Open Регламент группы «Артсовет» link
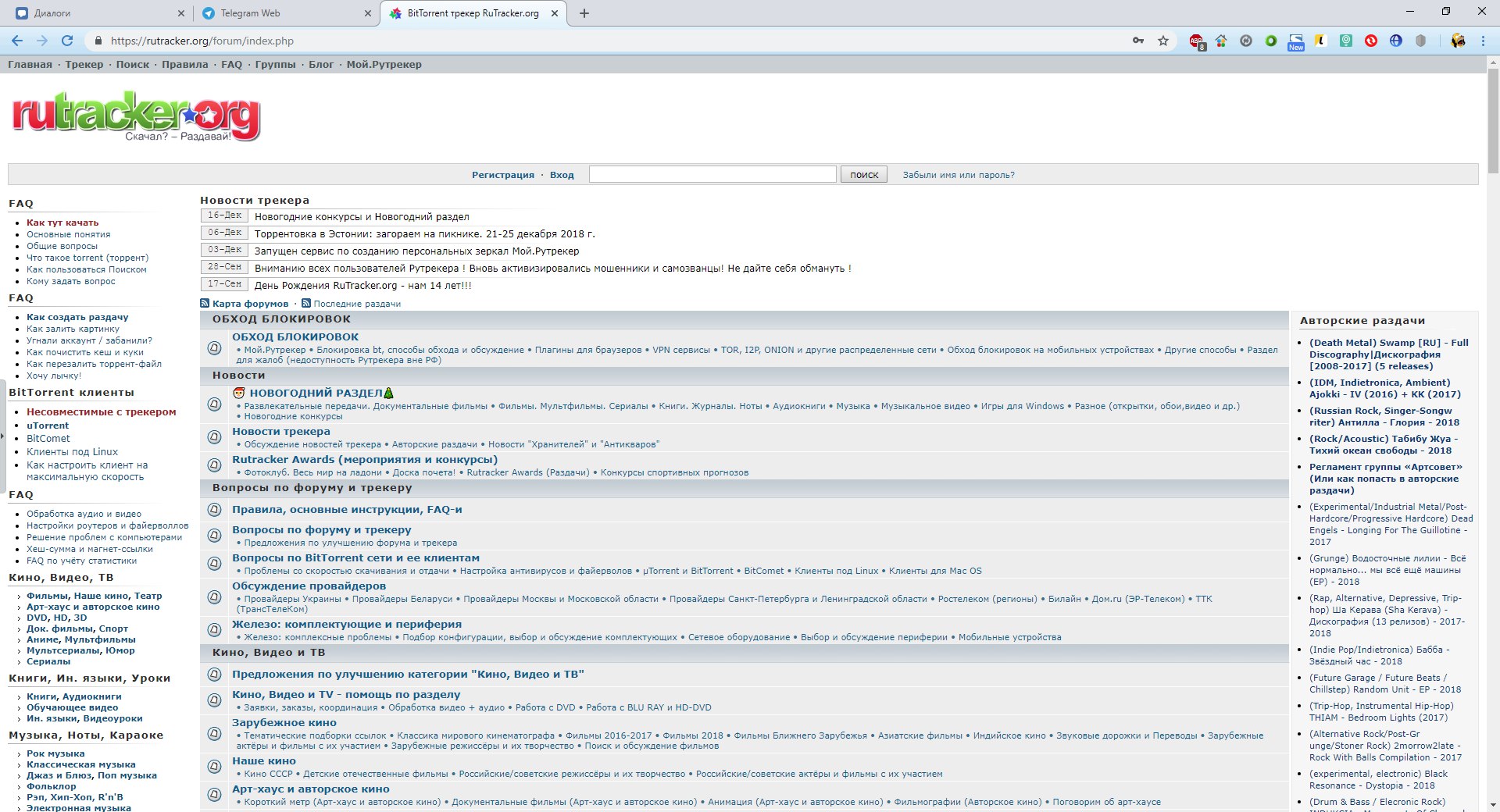 point(1384,479)
